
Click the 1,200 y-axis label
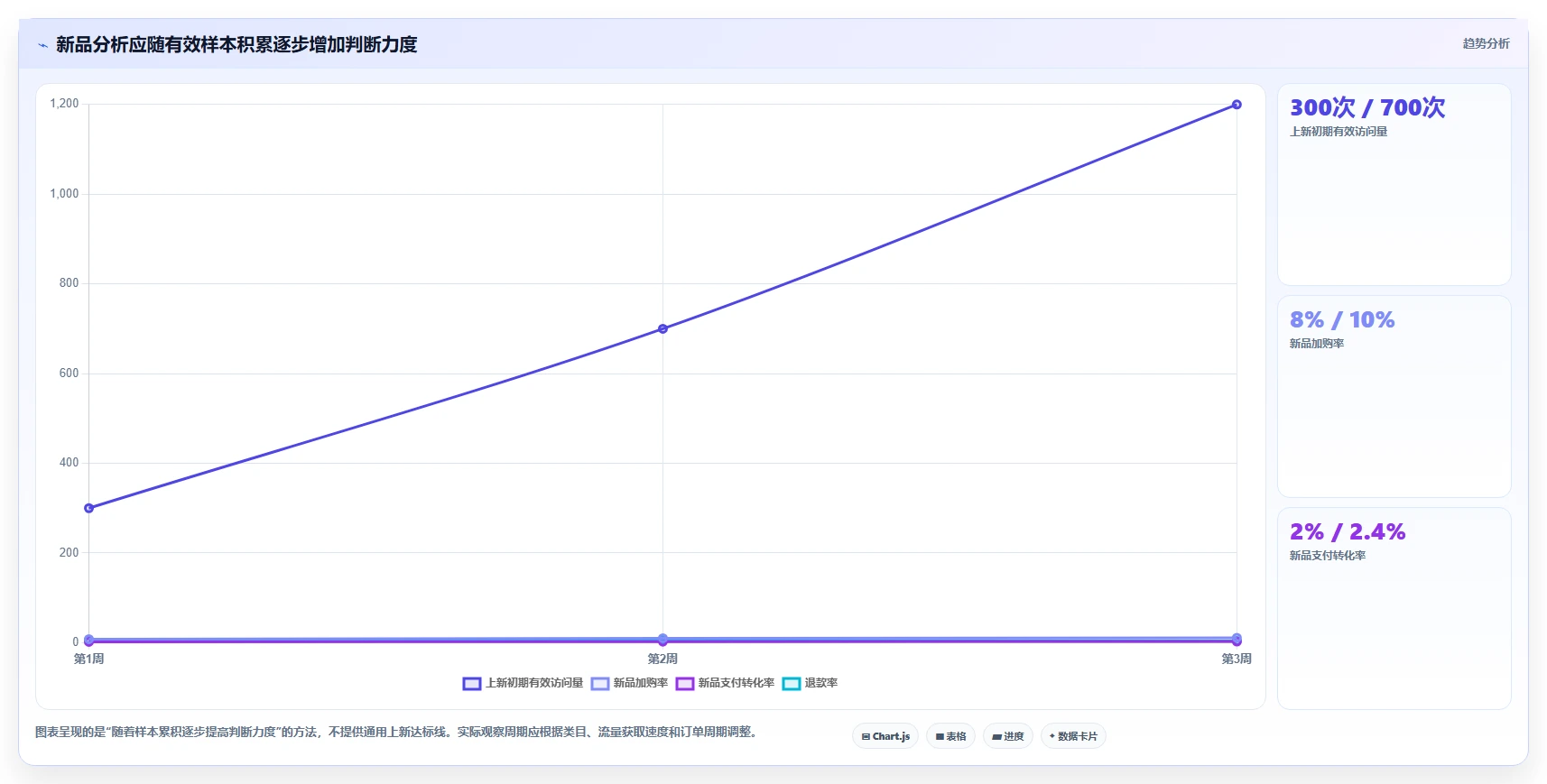64,104
